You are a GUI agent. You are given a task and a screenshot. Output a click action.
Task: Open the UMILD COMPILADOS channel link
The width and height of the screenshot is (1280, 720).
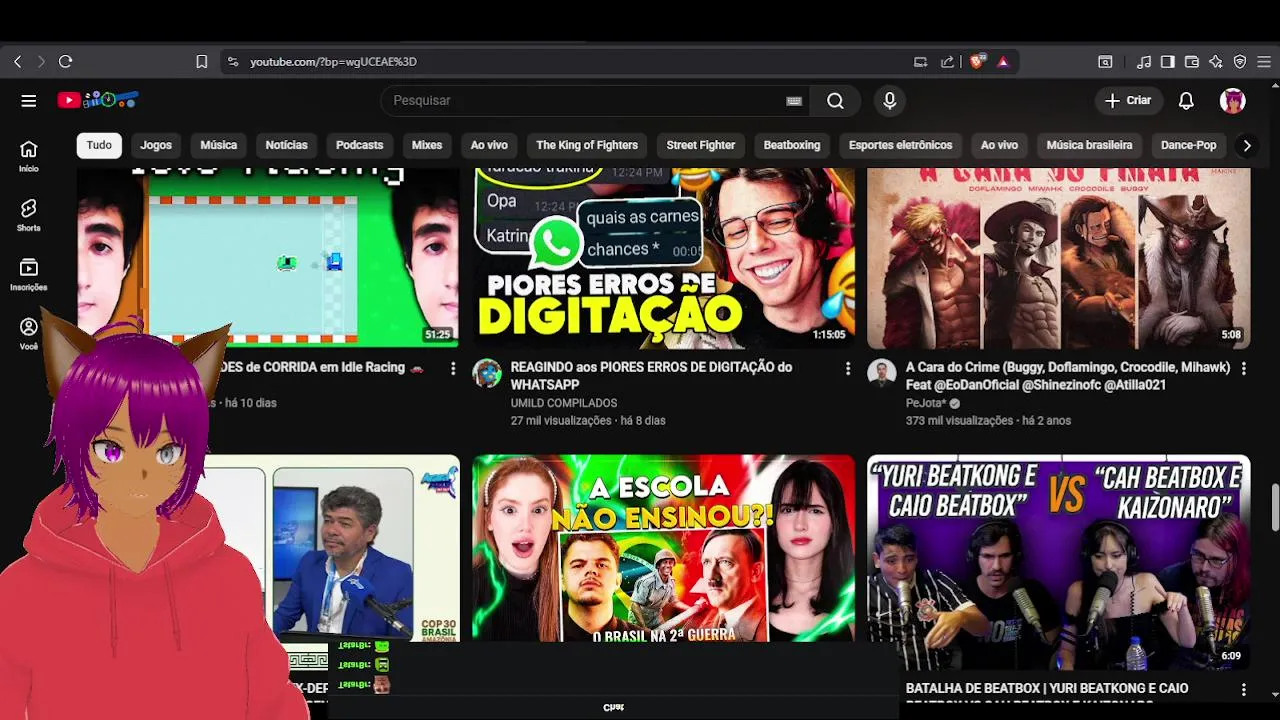pos(563,403)
